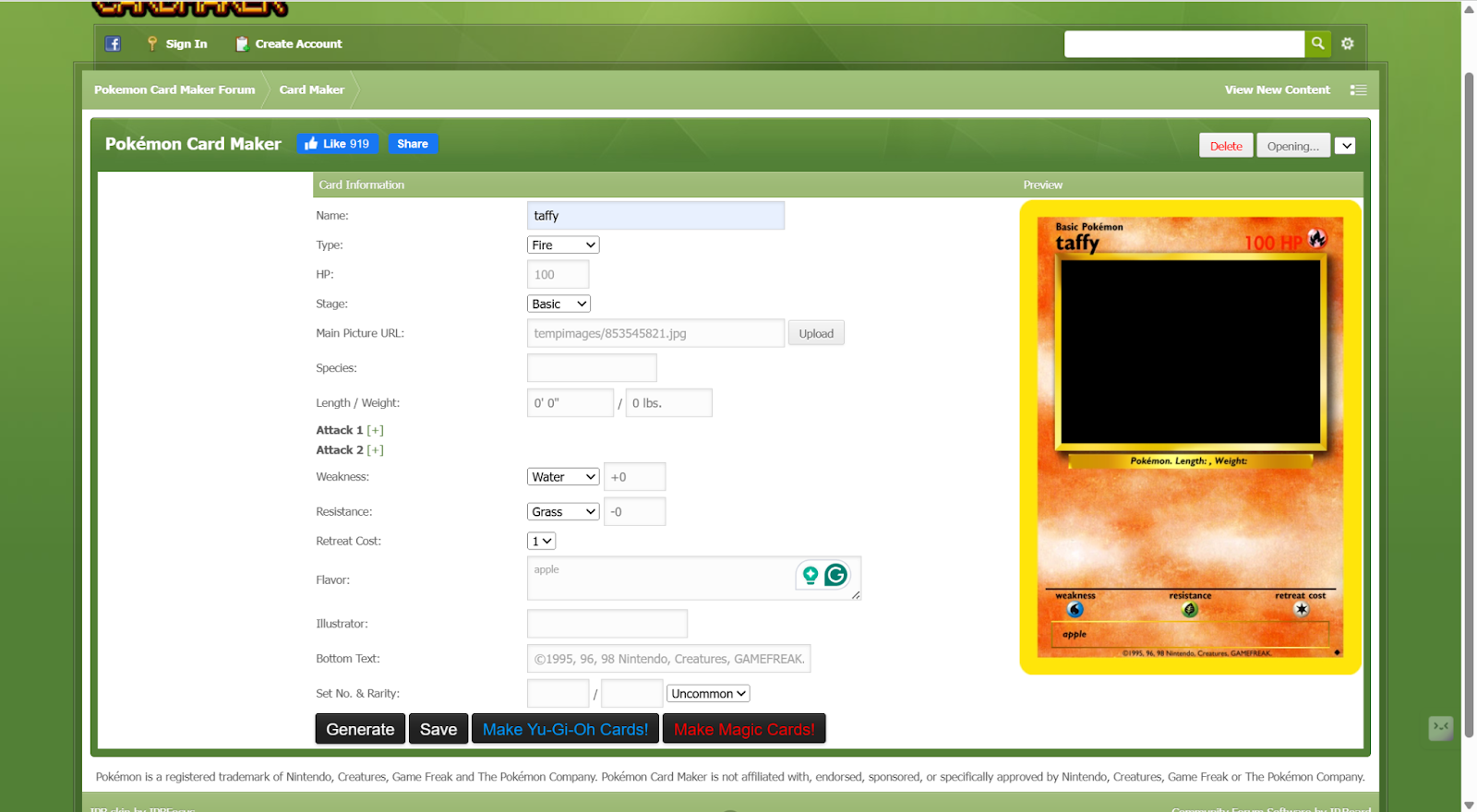This screenshot has height=812, width=1477.
Task: Open advanced search gear icon
Action: click(1348, 43)
